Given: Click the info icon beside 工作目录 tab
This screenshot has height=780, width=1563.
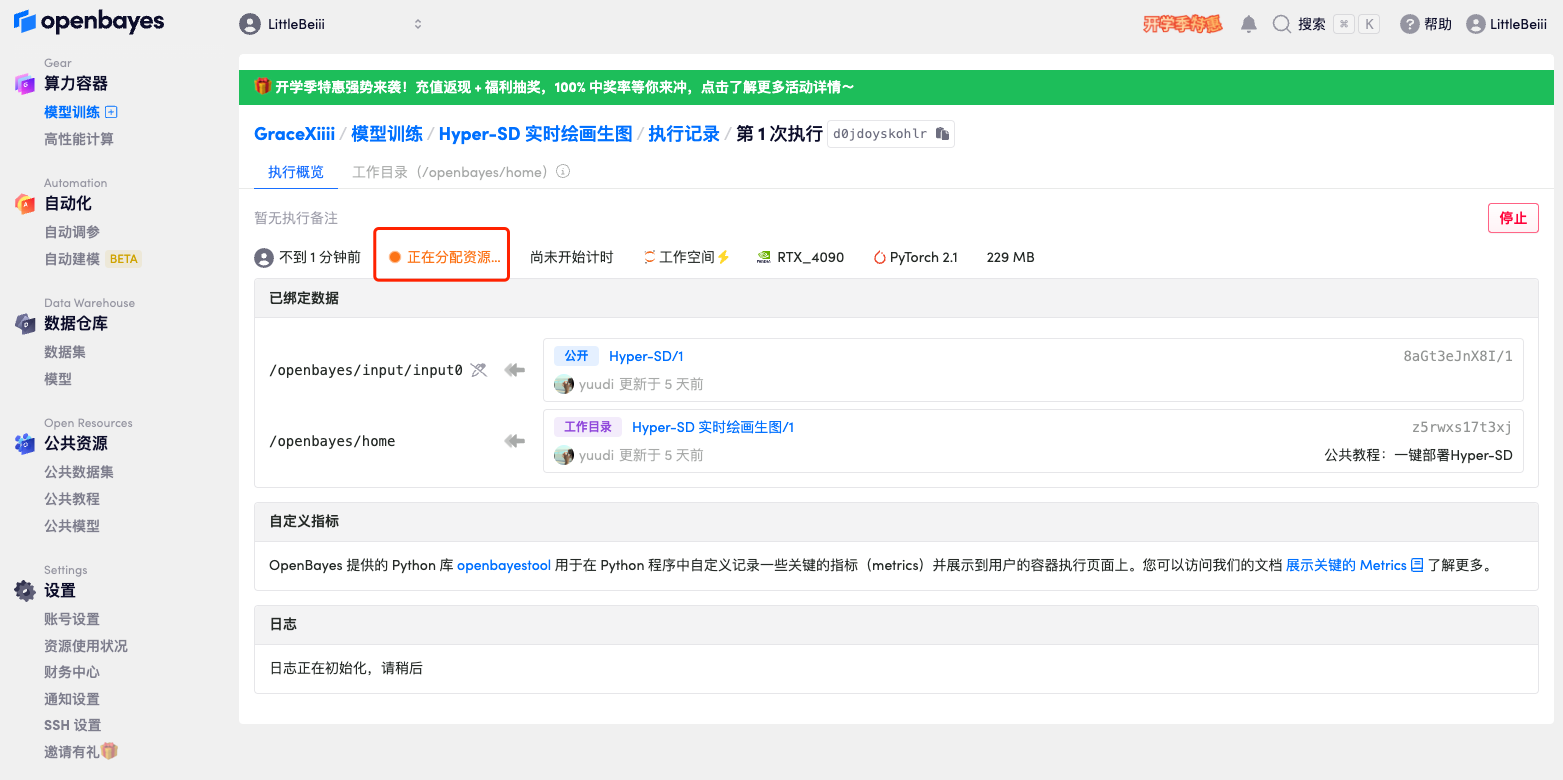Looking at the screenshot, I should pyautogui.click(x=563, y=172).
